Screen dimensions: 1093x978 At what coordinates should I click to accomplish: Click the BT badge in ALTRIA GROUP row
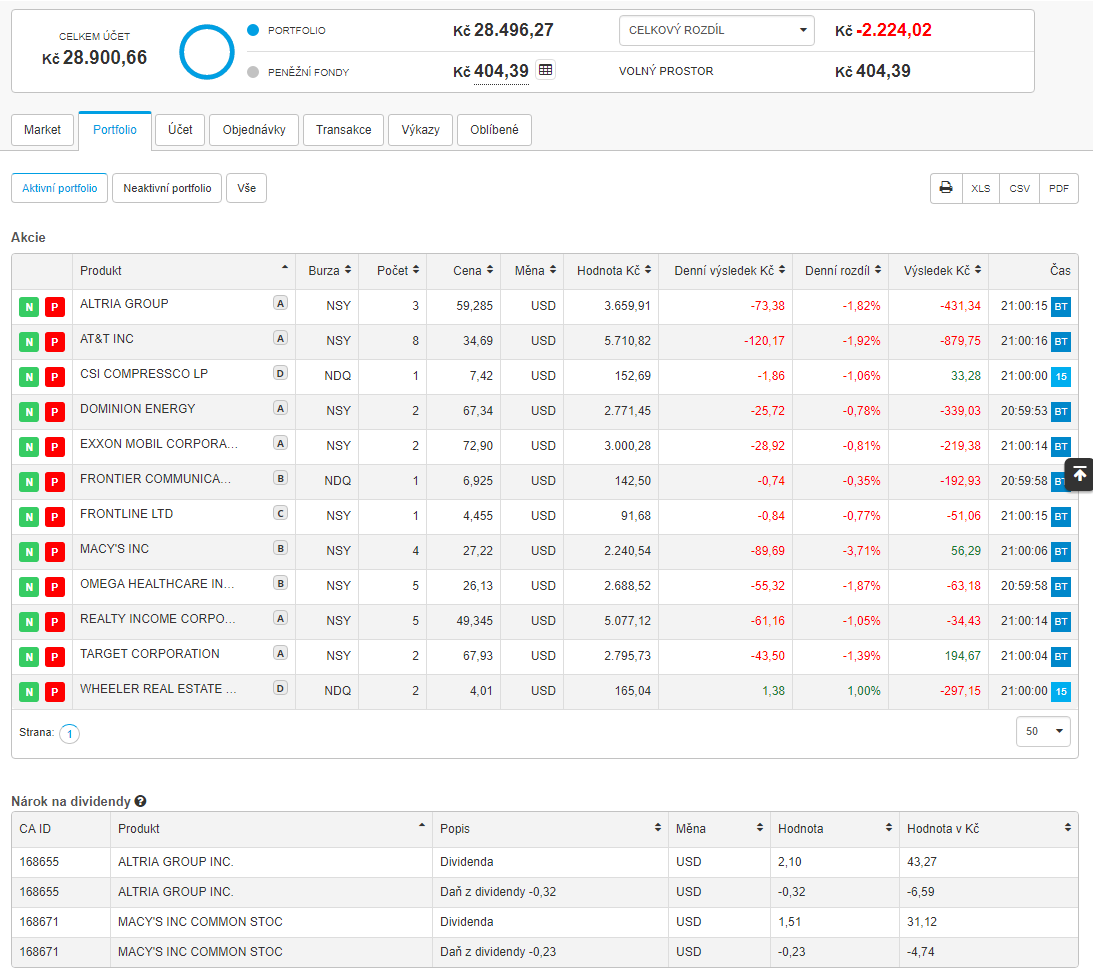pyautogui.click(x=1060, y=306)
